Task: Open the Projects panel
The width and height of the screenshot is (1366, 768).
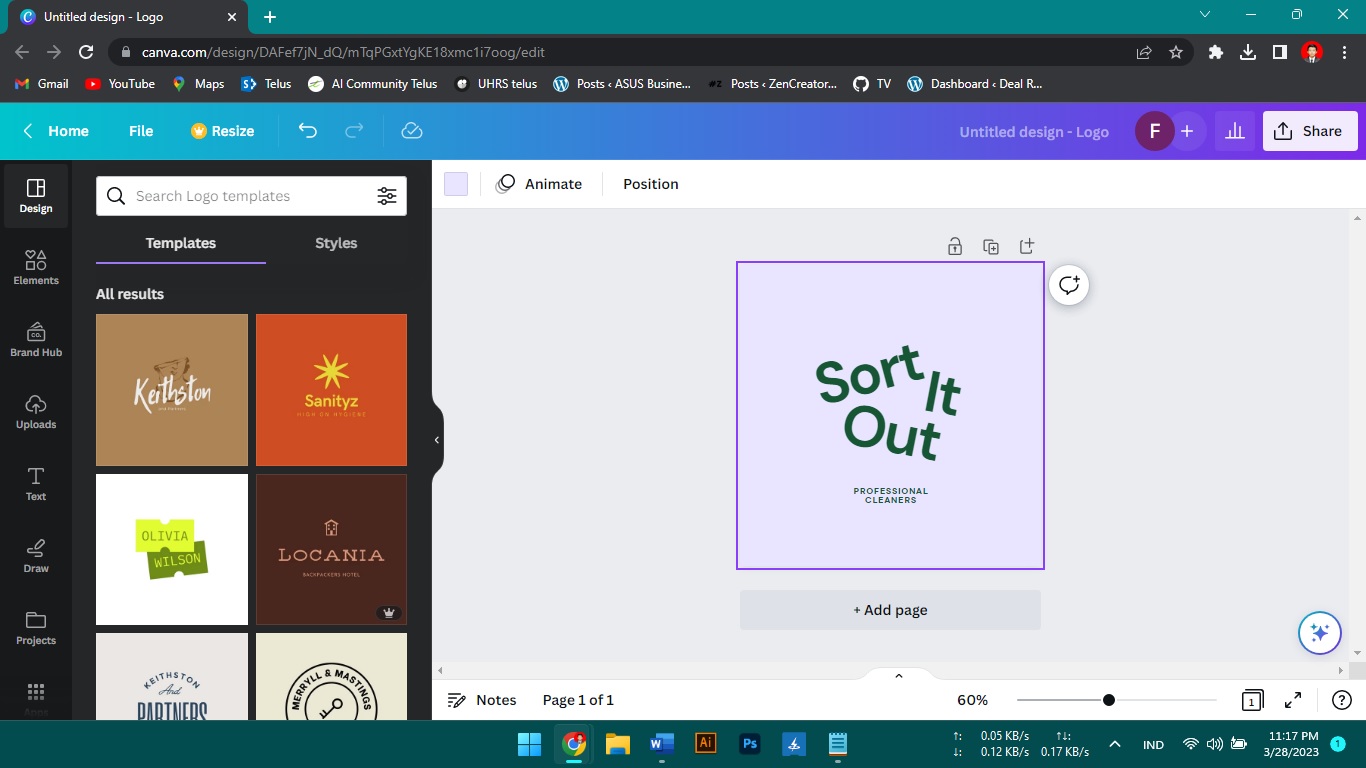Action: coord(36,630)
